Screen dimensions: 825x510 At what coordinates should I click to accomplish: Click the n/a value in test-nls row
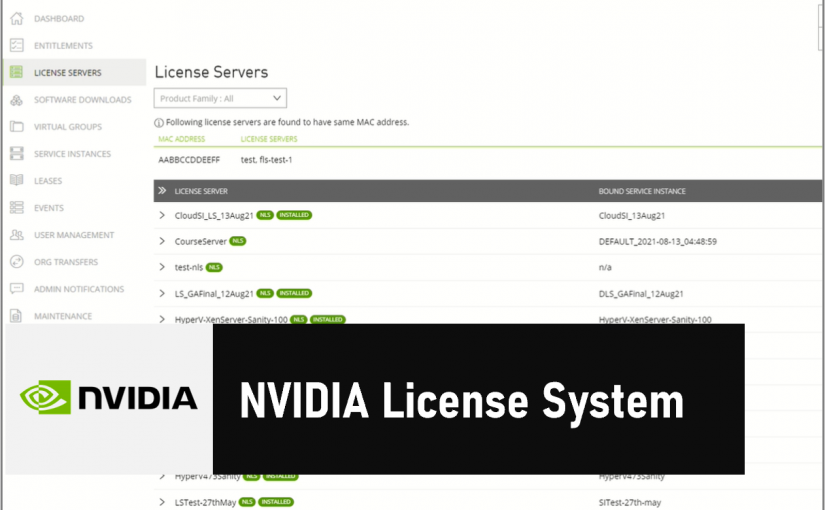coord(605,267)
